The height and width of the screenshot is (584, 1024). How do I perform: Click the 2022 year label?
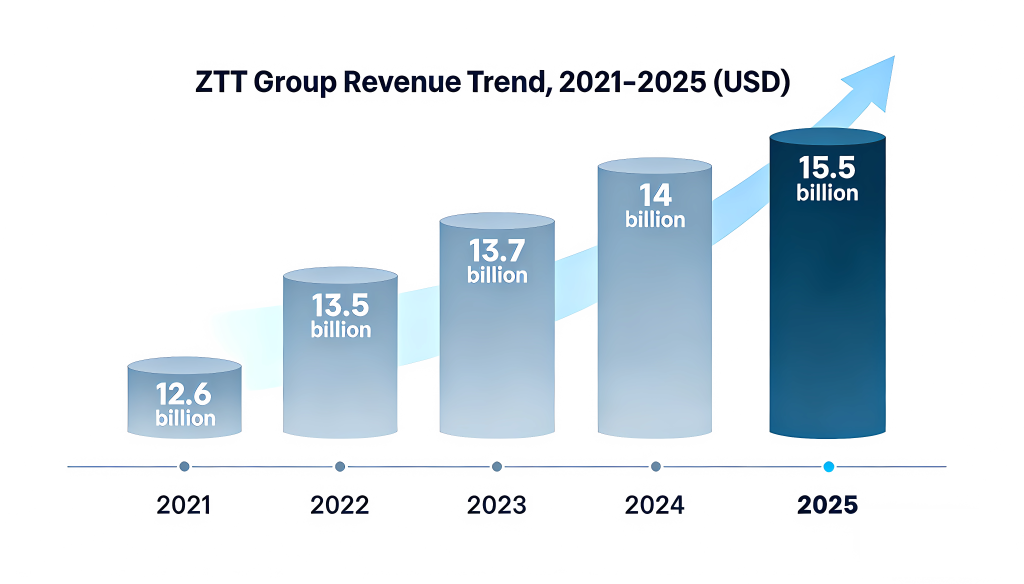pos(340,505)
